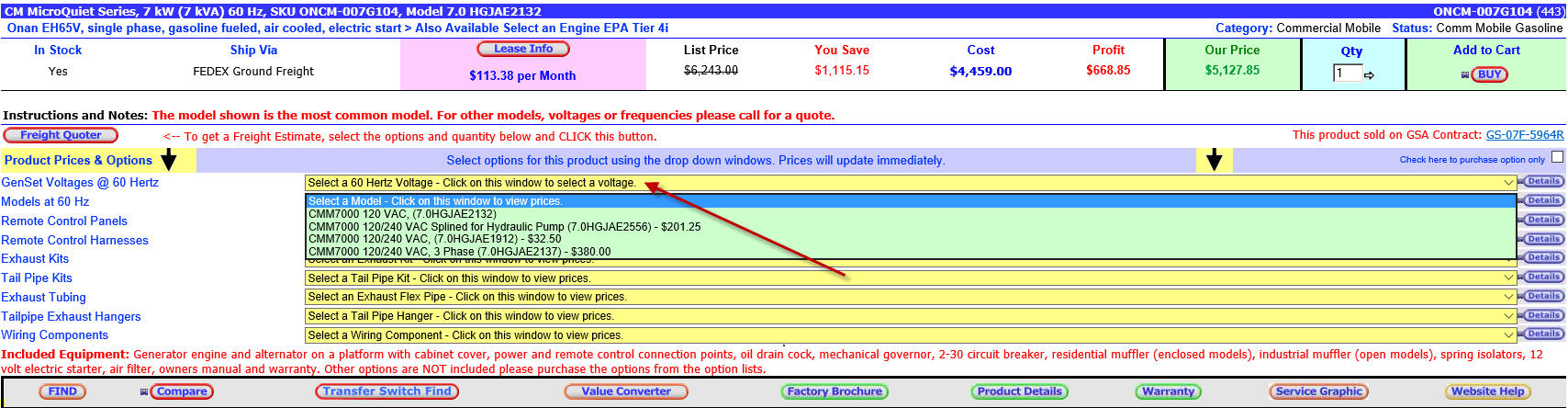1568x408 pixels.
Task: Click the quantity input field
Action: [1348, 74]
